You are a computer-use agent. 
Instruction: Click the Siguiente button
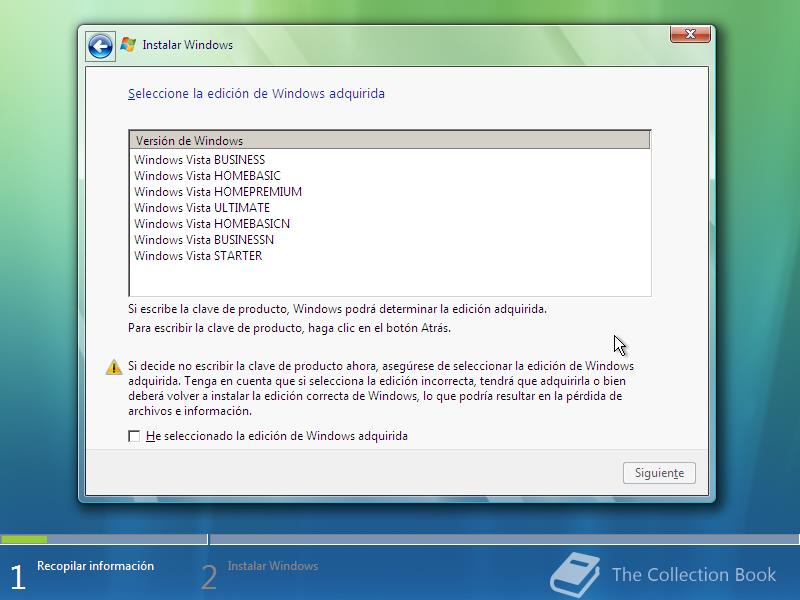tap(659, 473)
